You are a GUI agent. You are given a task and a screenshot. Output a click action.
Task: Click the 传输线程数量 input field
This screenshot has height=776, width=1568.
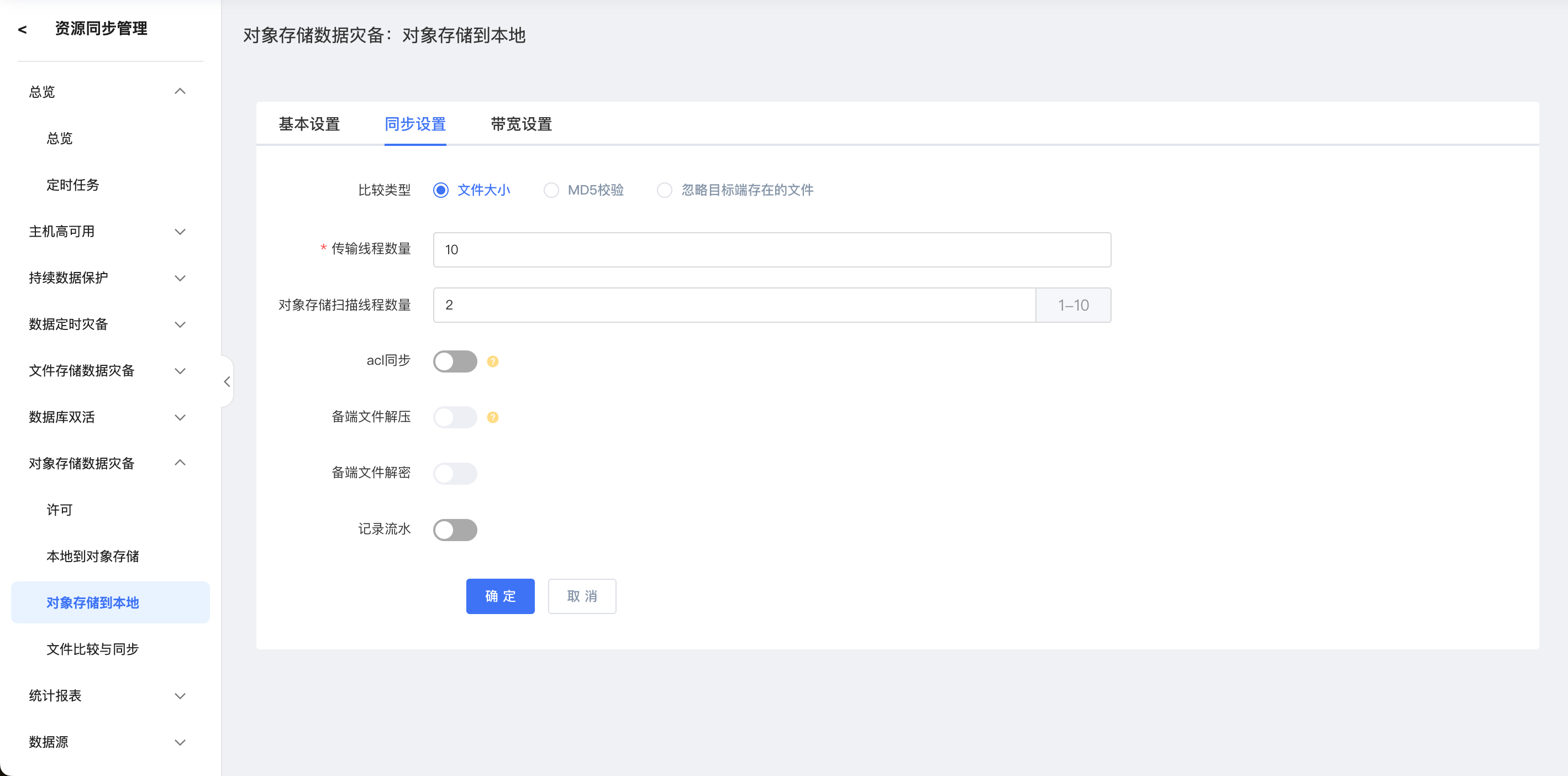(771, 250)
